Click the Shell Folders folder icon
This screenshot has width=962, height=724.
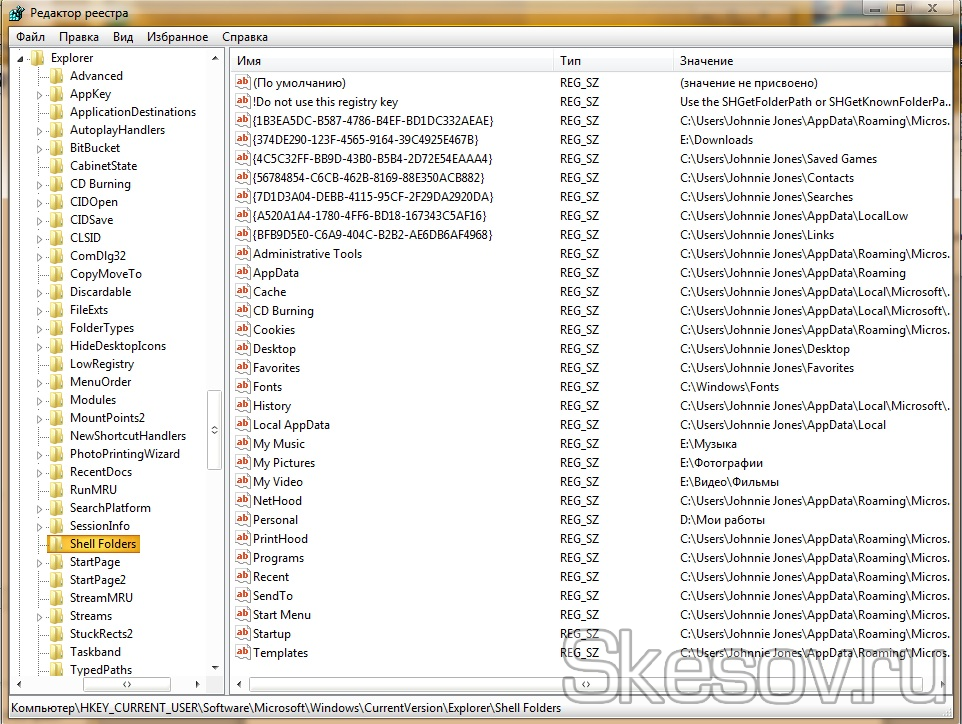tap(57, 544)
